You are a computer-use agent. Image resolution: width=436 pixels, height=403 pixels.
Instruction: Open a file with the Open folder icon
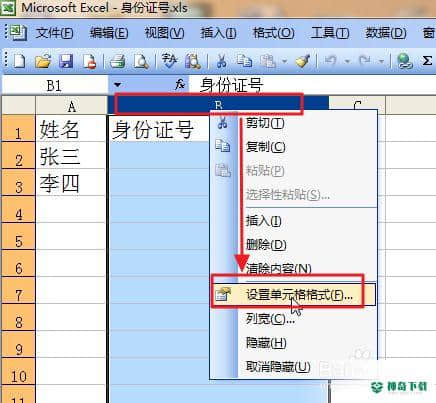click(43, 61)
